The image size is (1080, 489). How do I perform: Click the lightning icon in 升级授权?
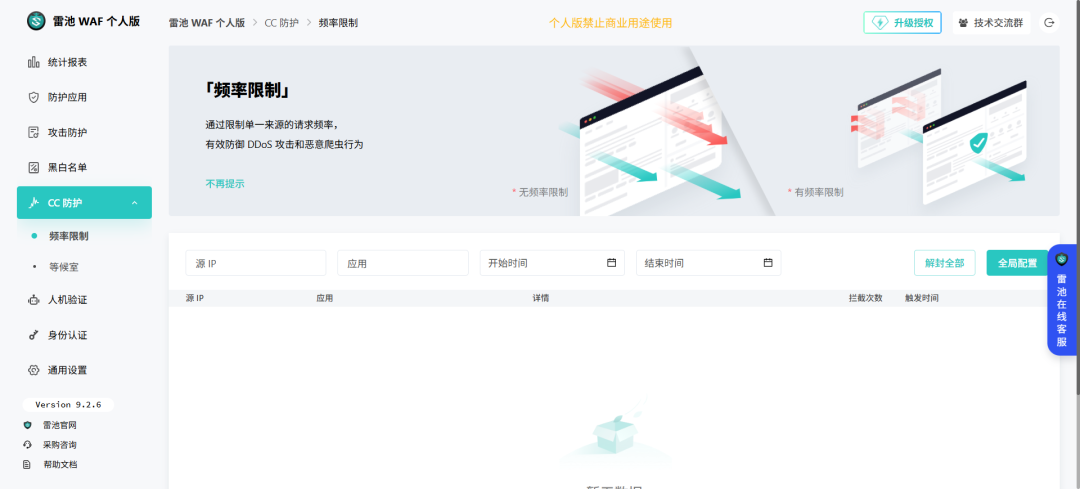tap(880, 23)
